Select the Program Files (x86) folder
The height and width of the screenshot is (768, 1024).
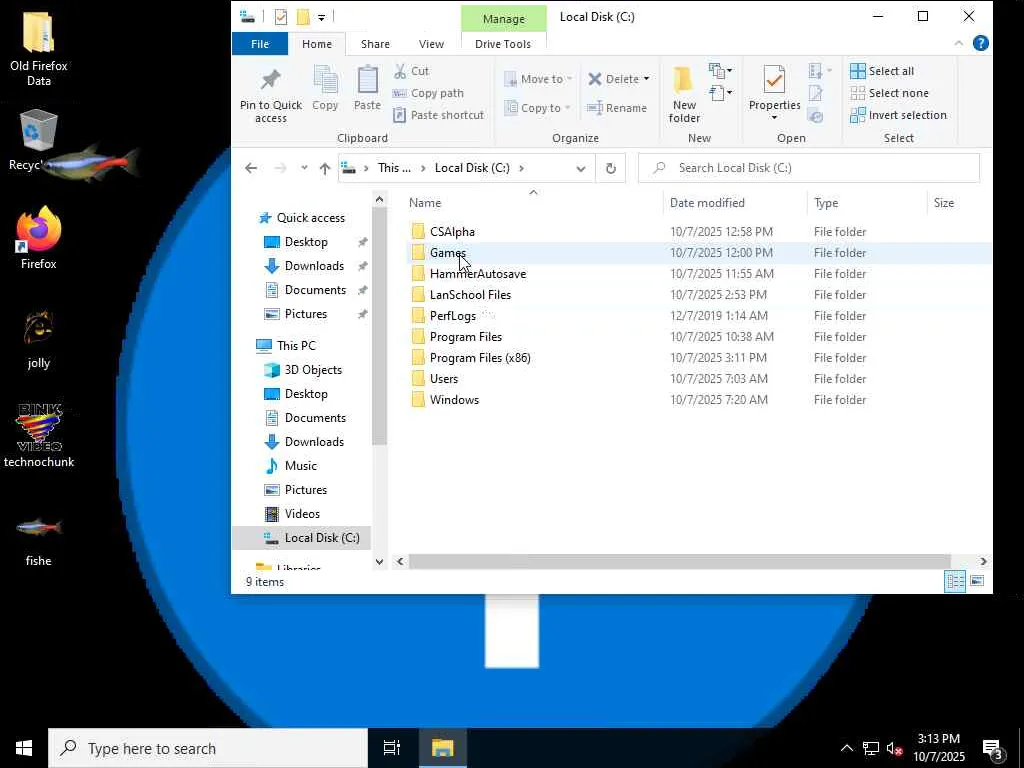pyautogui.click(x=479, y=358)
